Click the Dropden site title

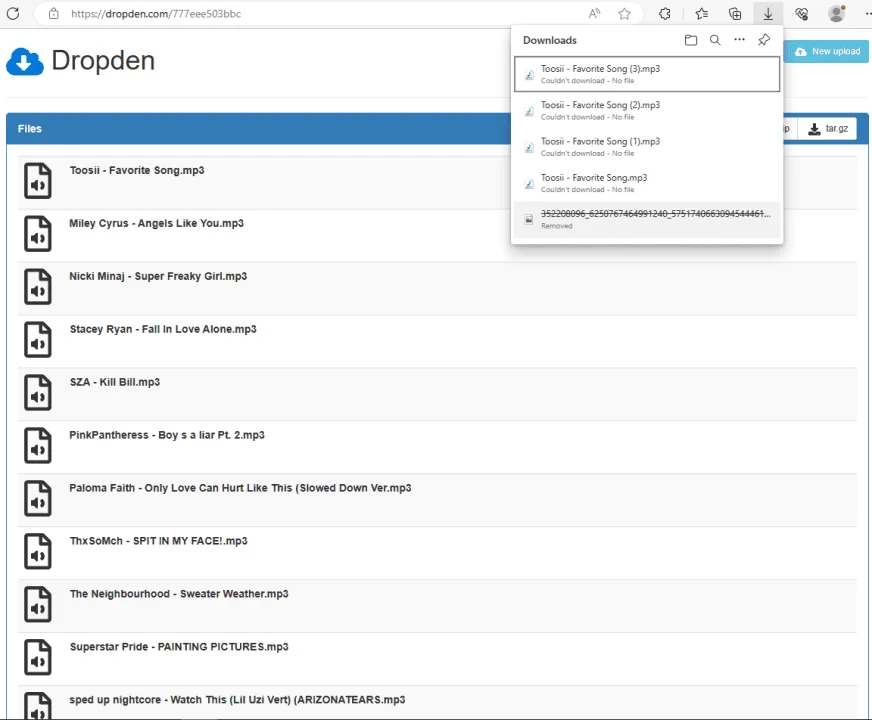(x=103, y=61)
